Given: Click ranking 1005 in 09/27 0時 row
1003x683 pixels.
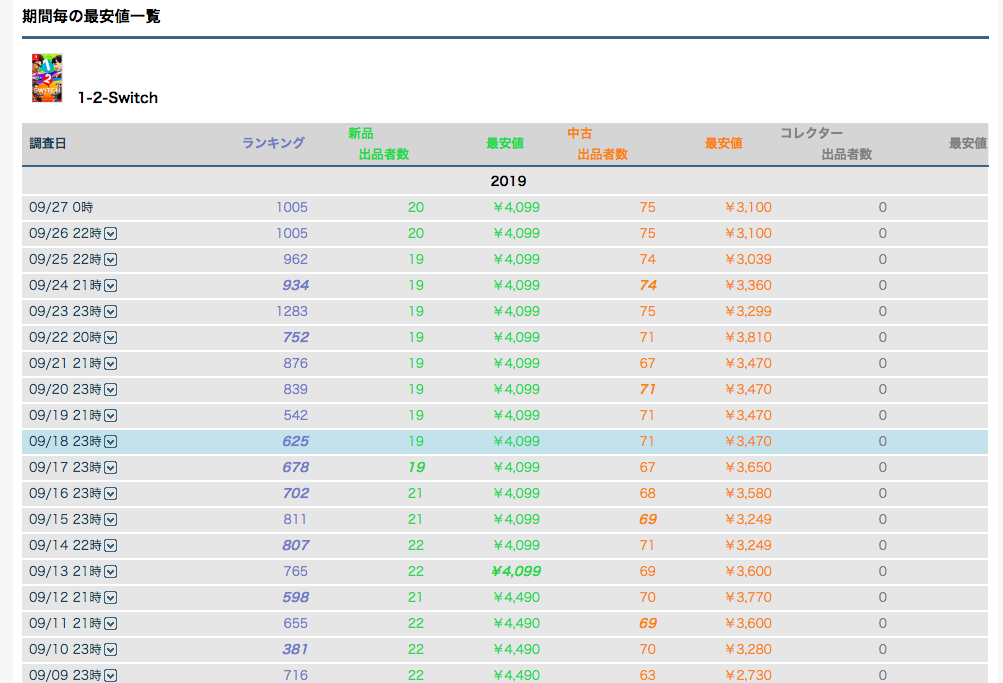Looking at the screenshot, I should tap(292, 207).
